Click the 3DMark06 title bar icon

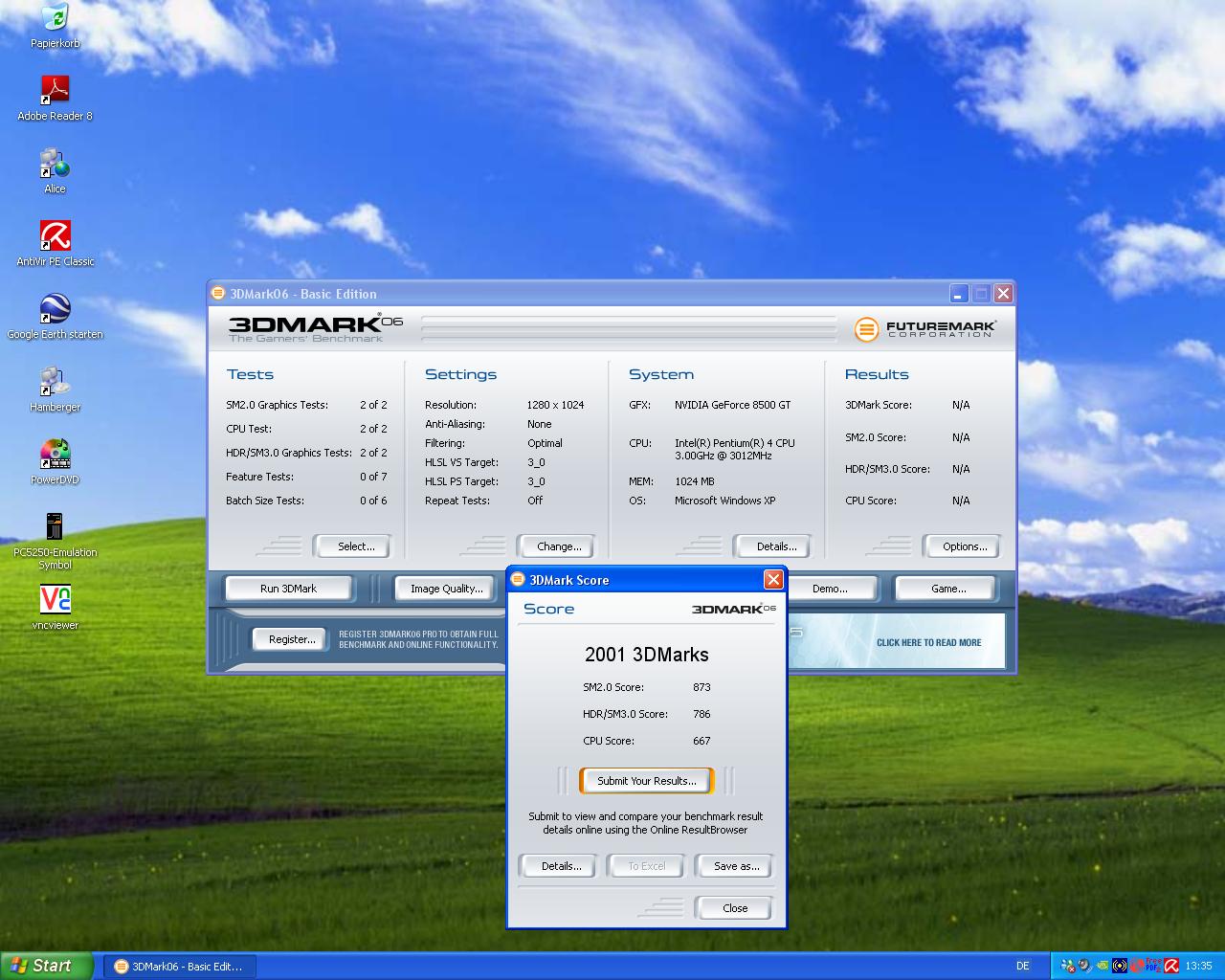[218, 293]
